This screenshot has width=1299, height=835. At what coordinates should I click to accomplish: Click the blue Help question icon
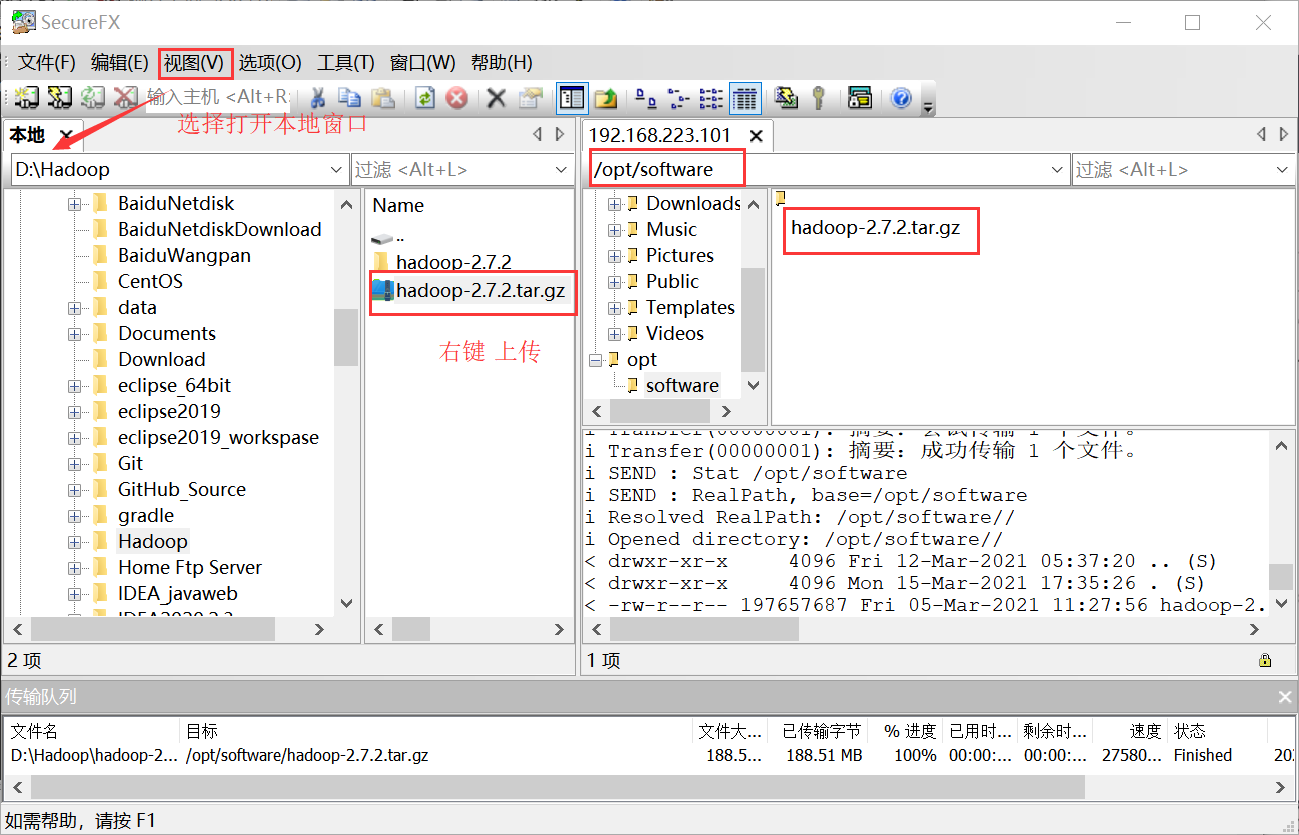[x=901, y=97]
